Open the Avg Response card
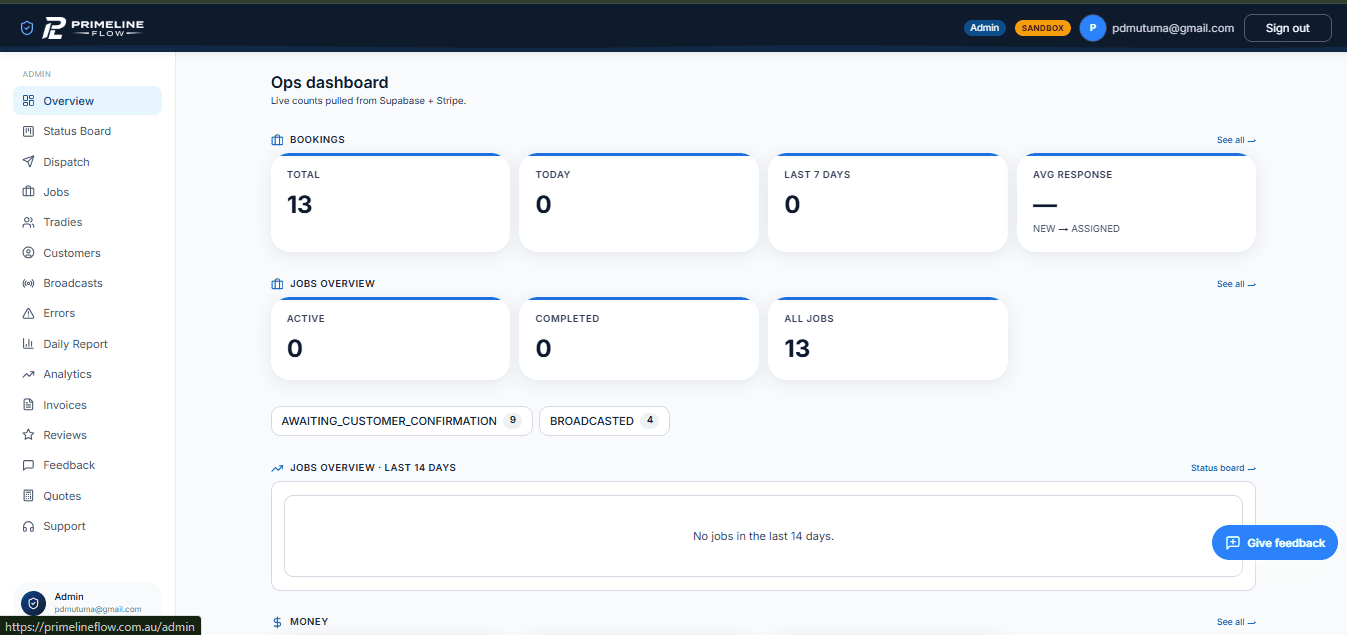 [1136, 203]
